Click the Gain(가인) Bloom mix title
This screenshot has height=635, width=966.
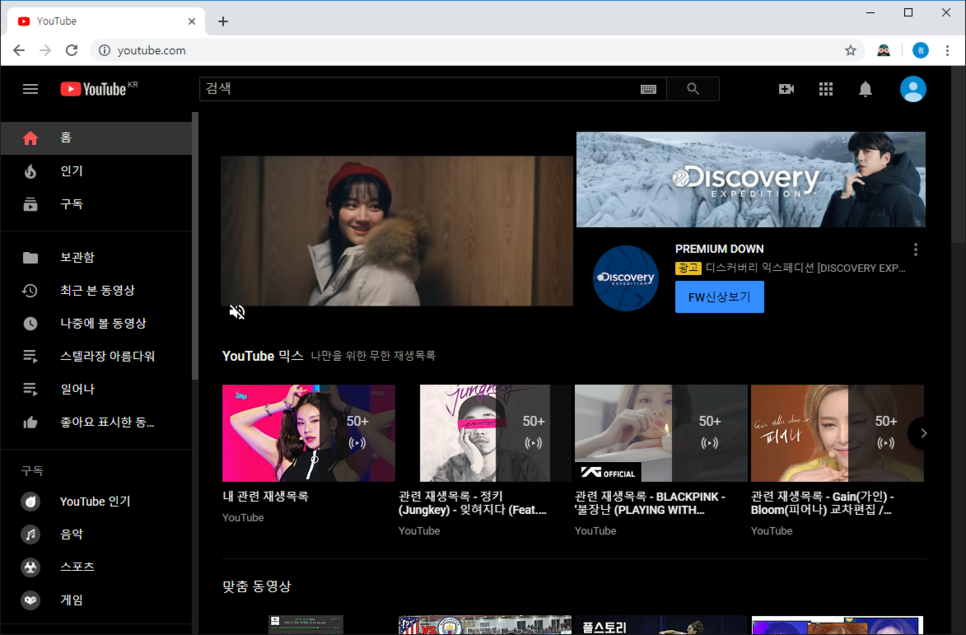[x=822, y=503]
